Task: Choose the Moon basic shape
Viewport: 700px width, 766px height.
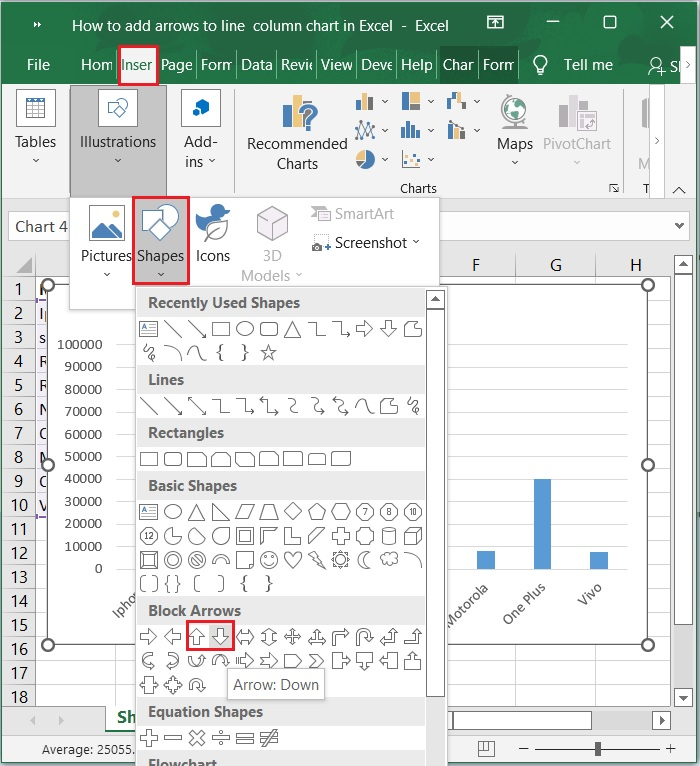Action: (x=364, y=560)
